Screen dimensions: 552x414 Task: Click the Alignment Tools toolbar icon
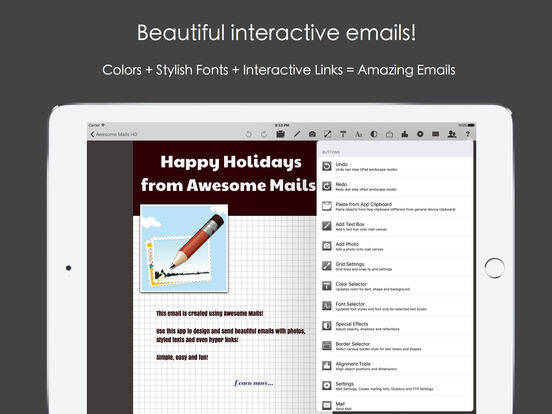point(405,134)
